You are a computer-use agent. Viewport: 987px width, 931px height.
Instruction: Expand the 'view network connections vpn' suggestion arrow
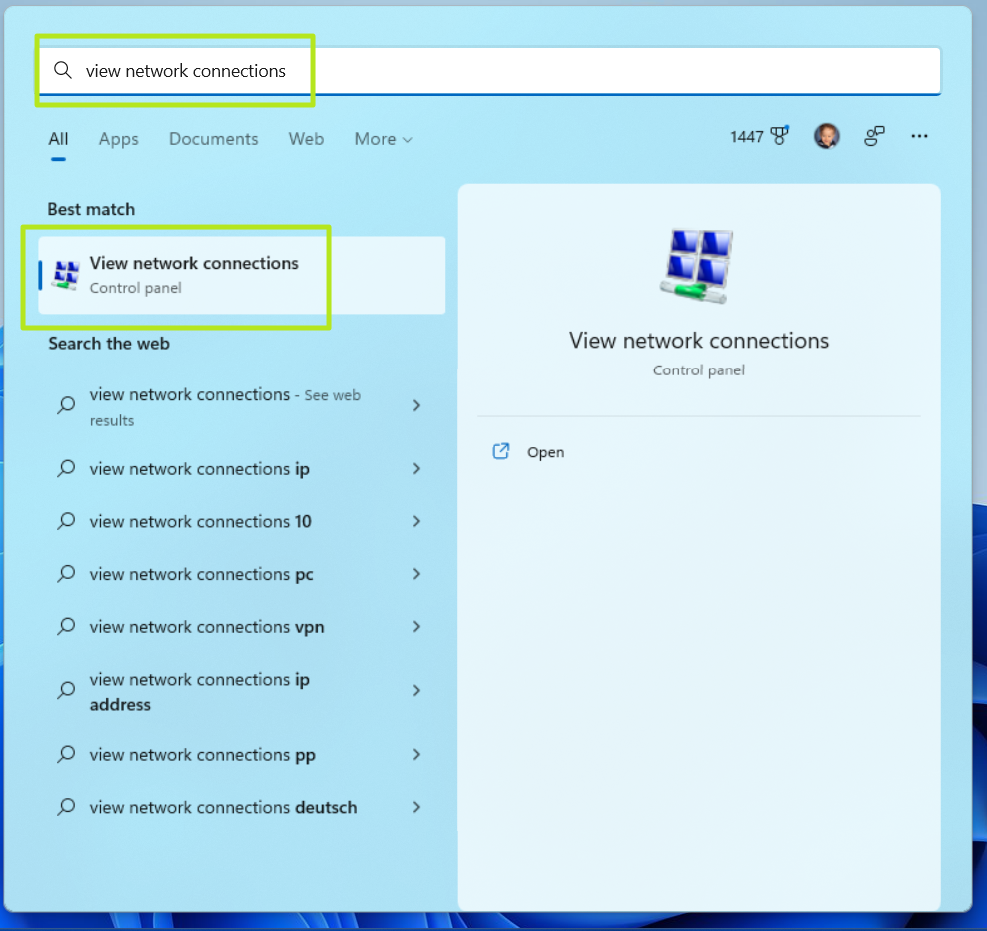click(x=417, y=627)
